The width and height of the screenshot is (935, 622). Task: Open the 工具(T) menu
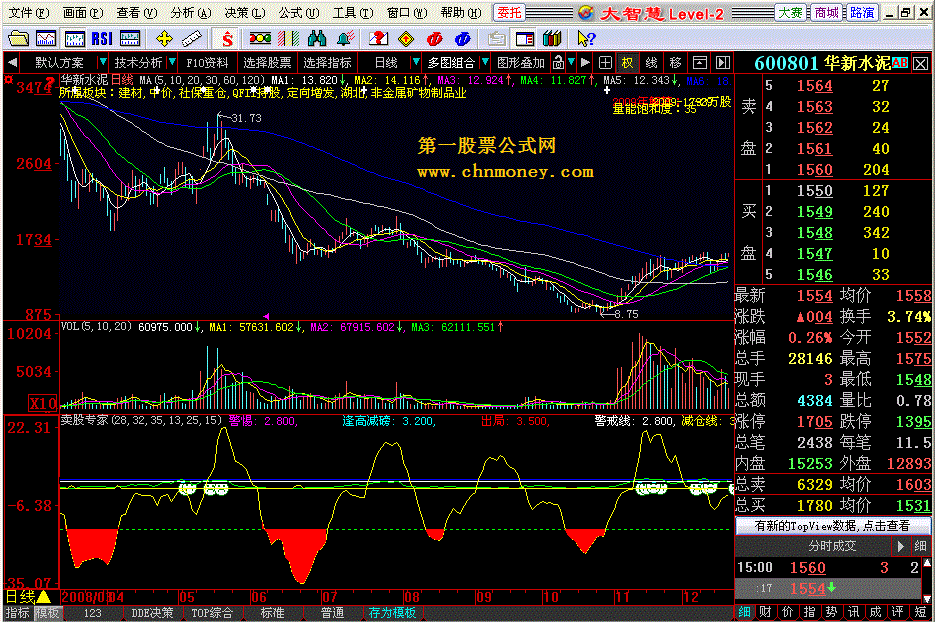tap(353, 13)
